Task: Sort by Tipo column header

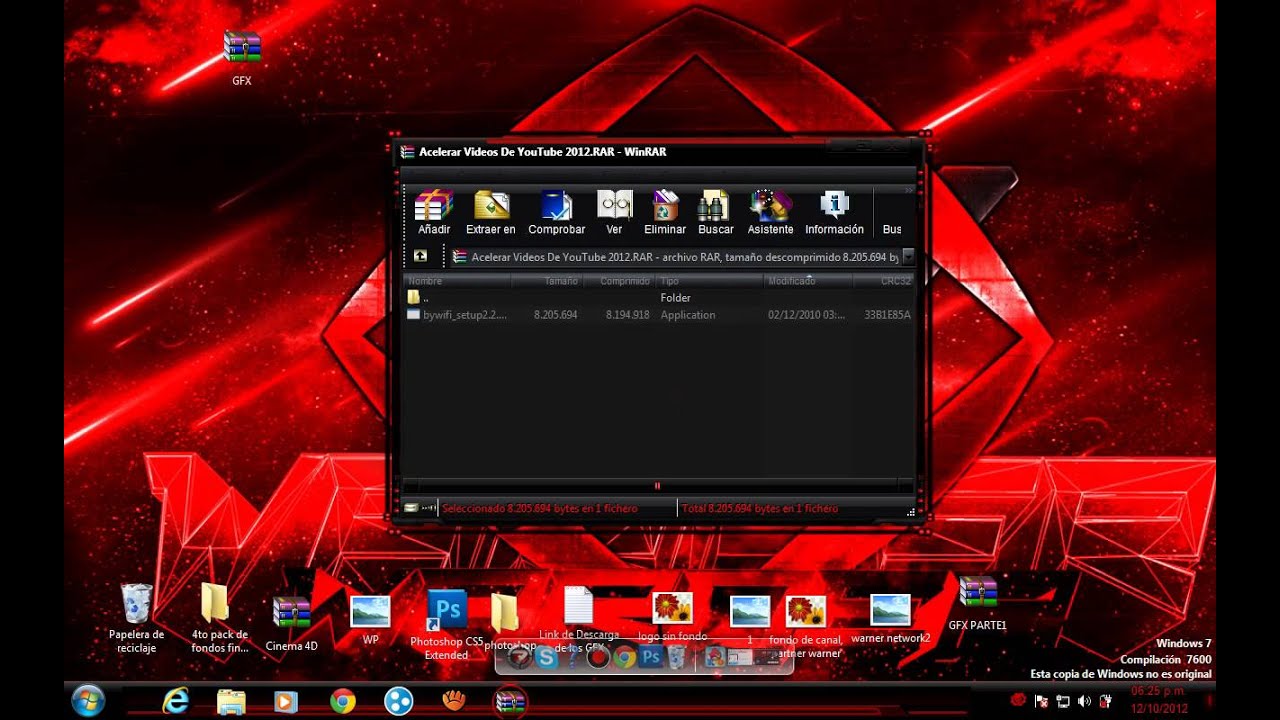Action: tap(710, 281)
